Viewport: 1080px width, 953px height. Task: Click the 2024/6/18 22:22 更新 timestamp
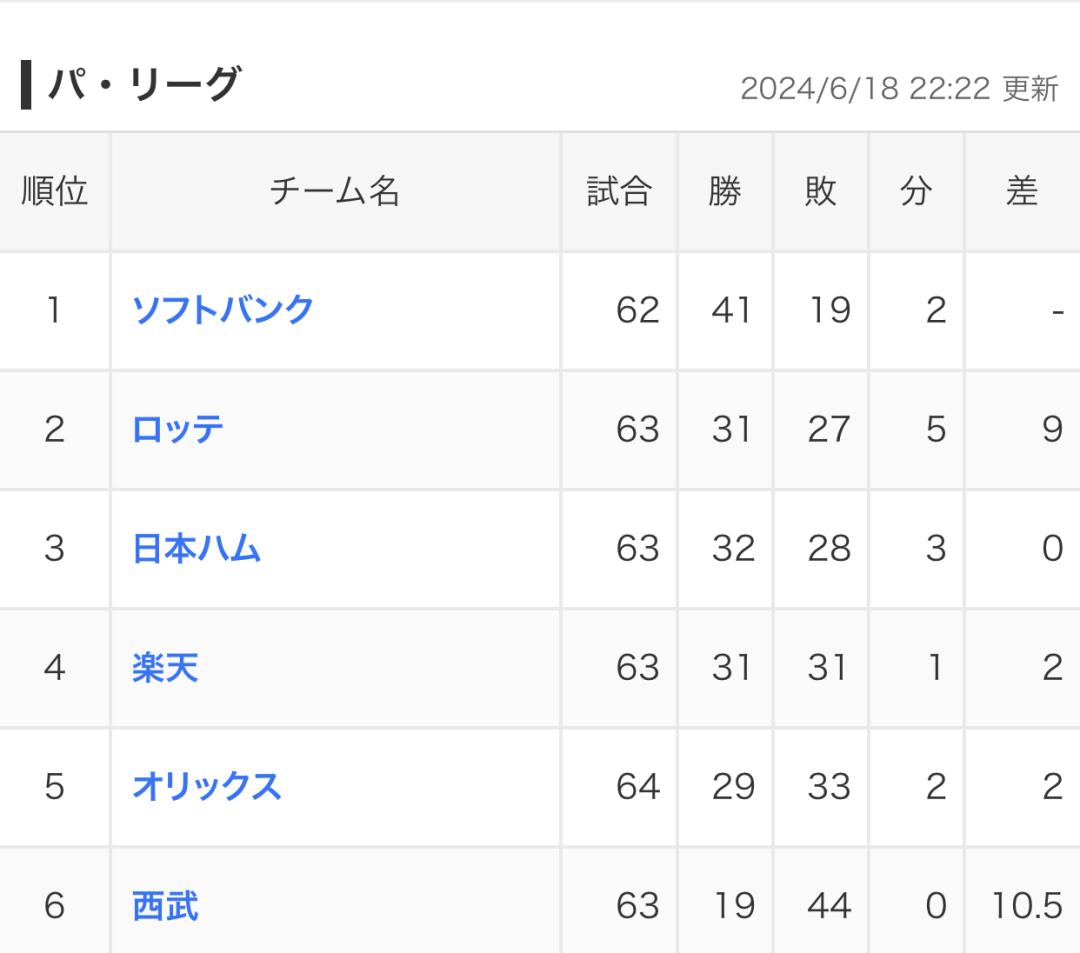click(899, 89)
